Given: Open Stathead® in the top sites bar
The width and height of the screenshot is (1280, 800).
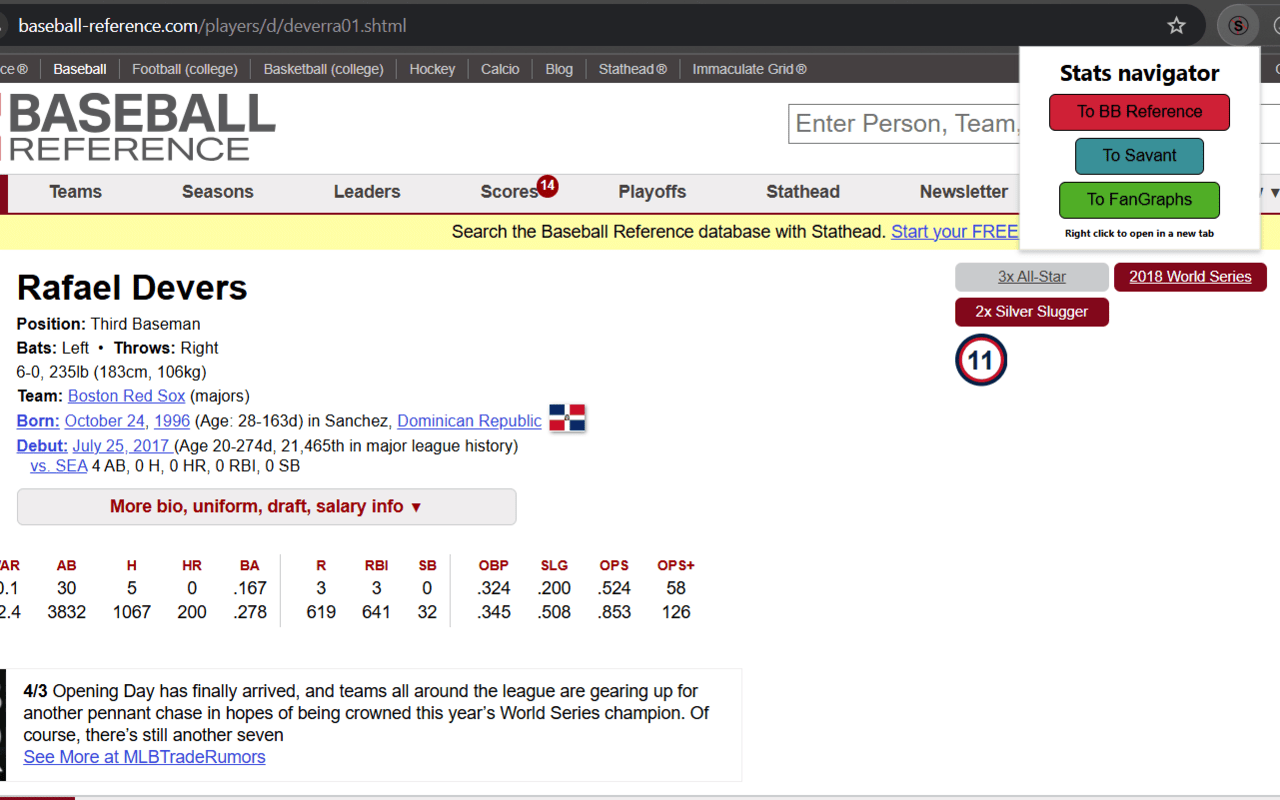Looking at the screenshot, I should 633,69.
